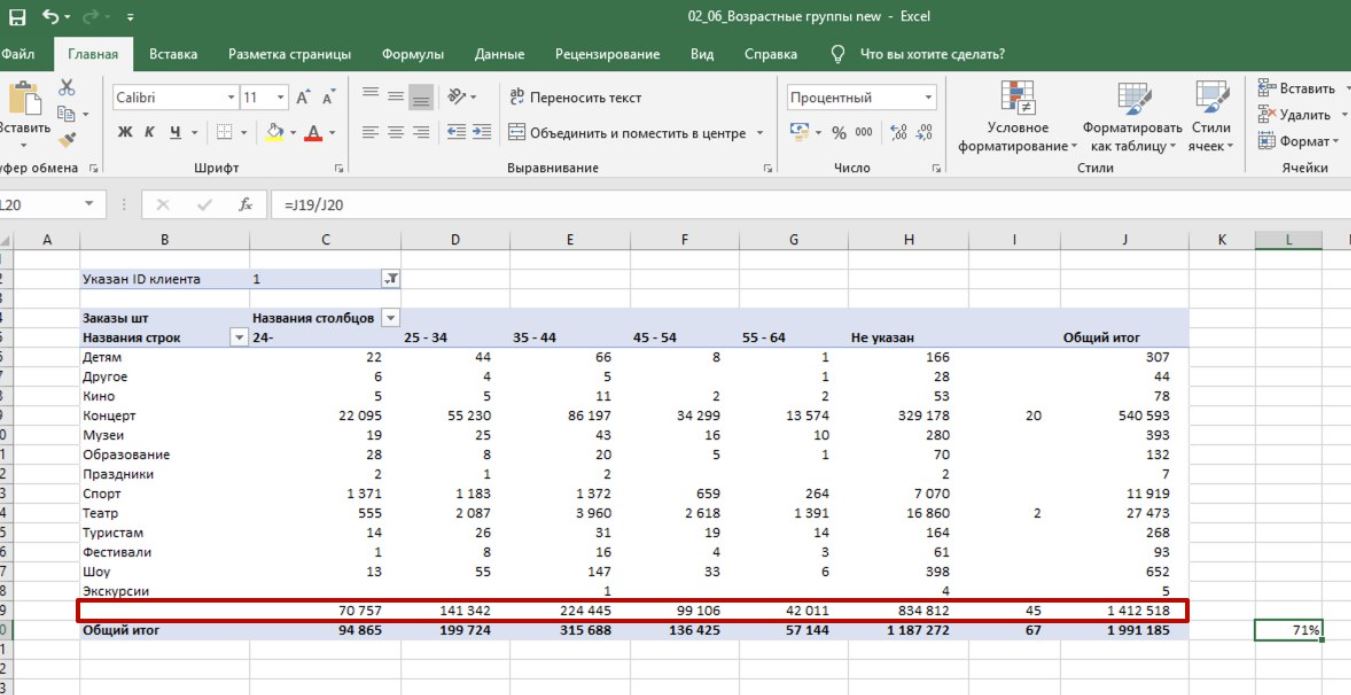Click the Save disk icon
1351x695 pixels.
coord(17,16)
